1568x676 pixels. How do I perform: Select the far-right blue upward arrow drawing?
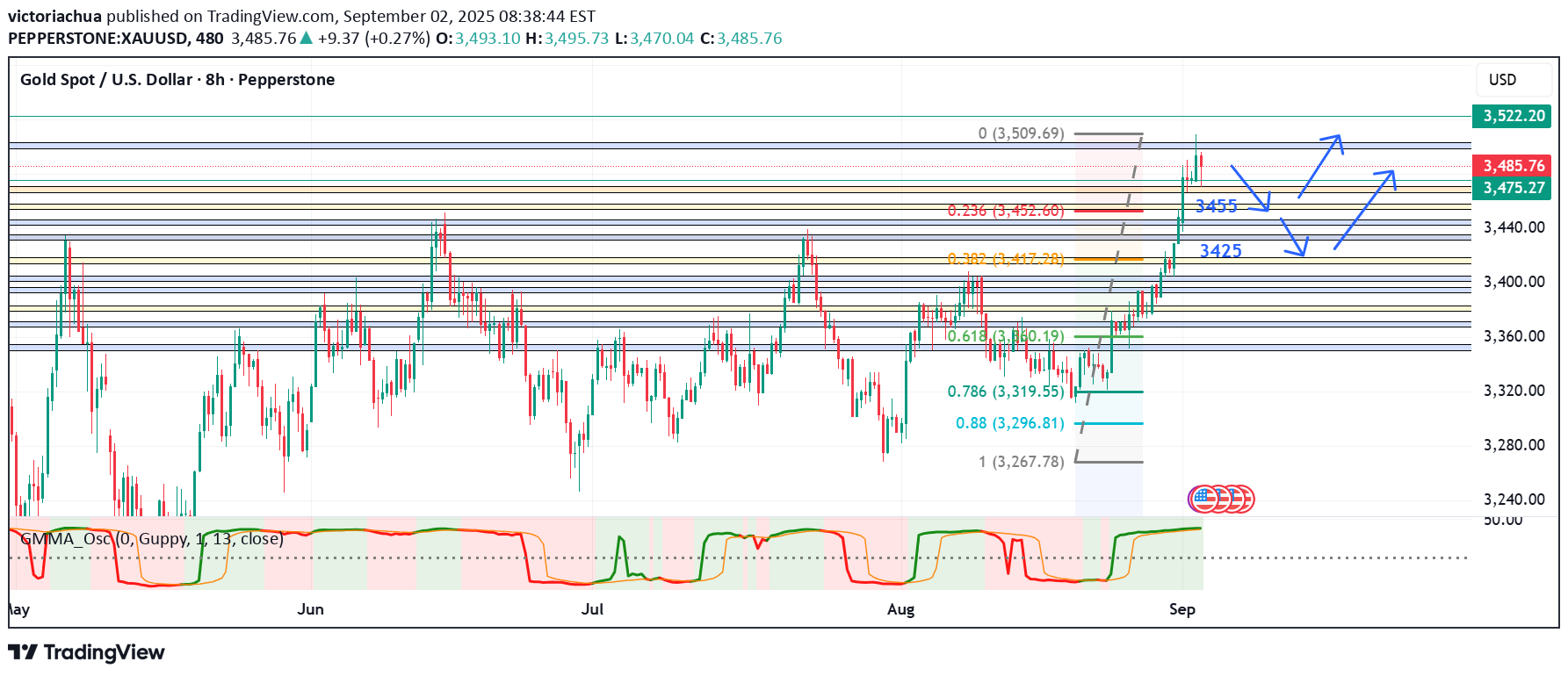click(x=1364, y=209)
